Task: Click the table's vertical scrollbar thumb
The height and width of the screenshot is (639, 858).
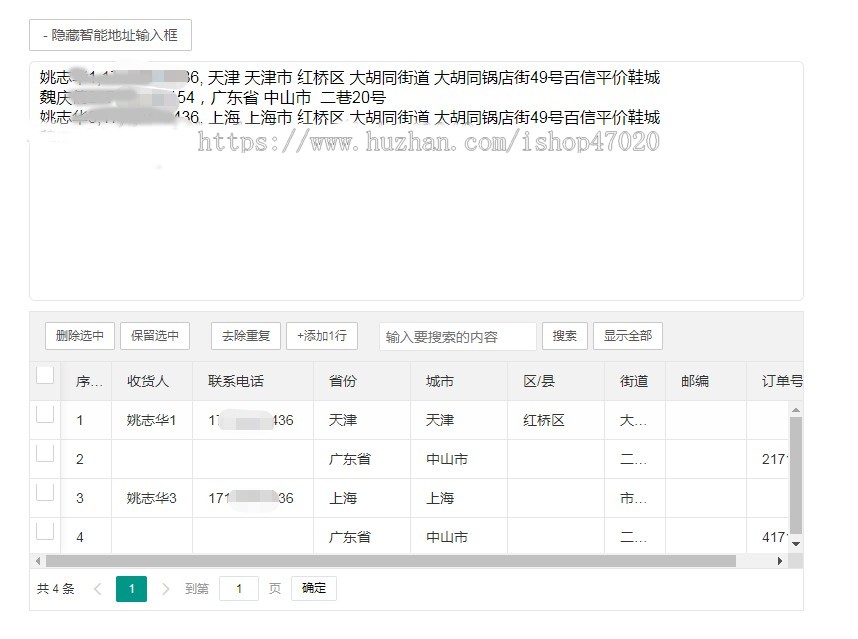Action: tap(796, 474)
